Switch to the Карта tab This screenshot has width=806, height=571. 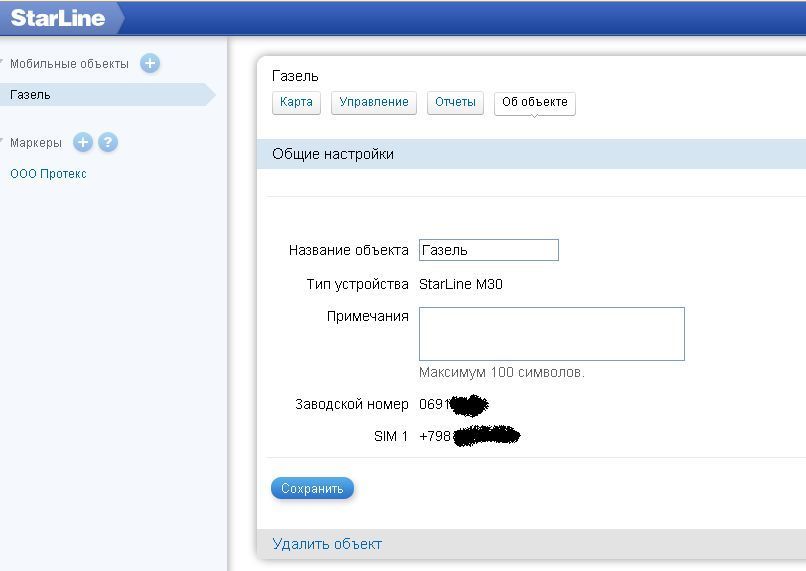pos(296,103)
